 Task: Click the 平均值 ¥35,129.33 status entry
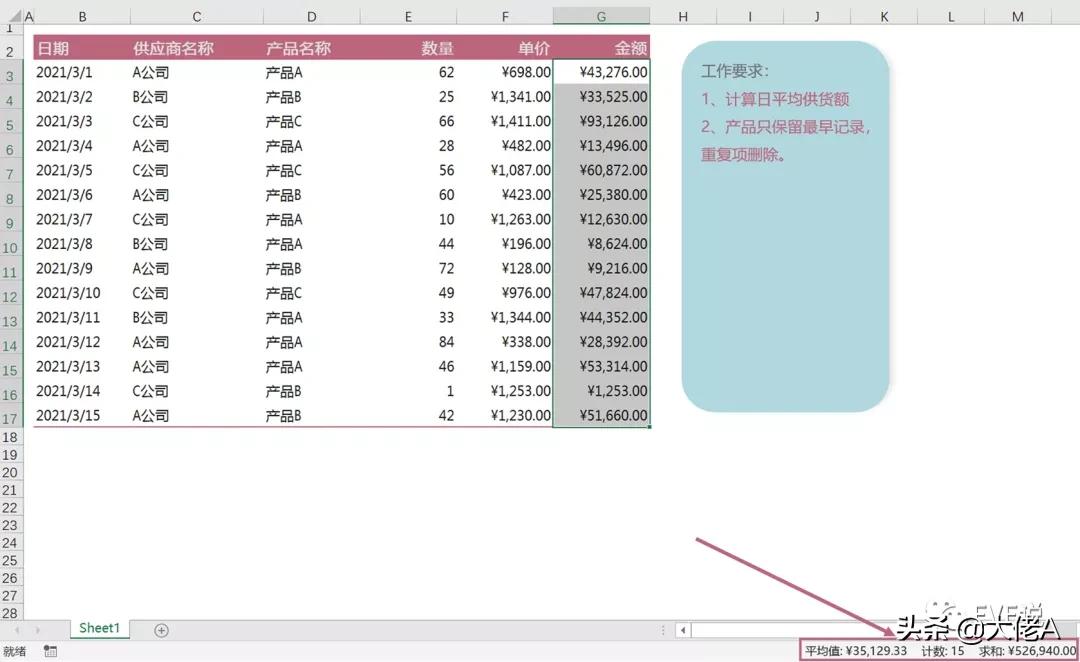855,651
